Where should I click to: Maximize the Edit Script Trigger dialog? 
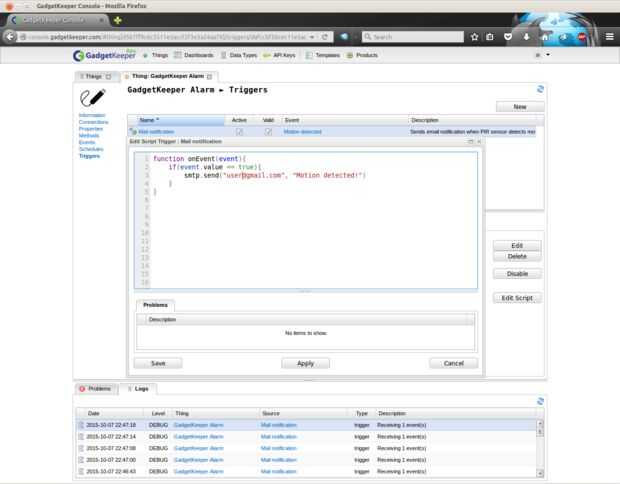[471, 141]
